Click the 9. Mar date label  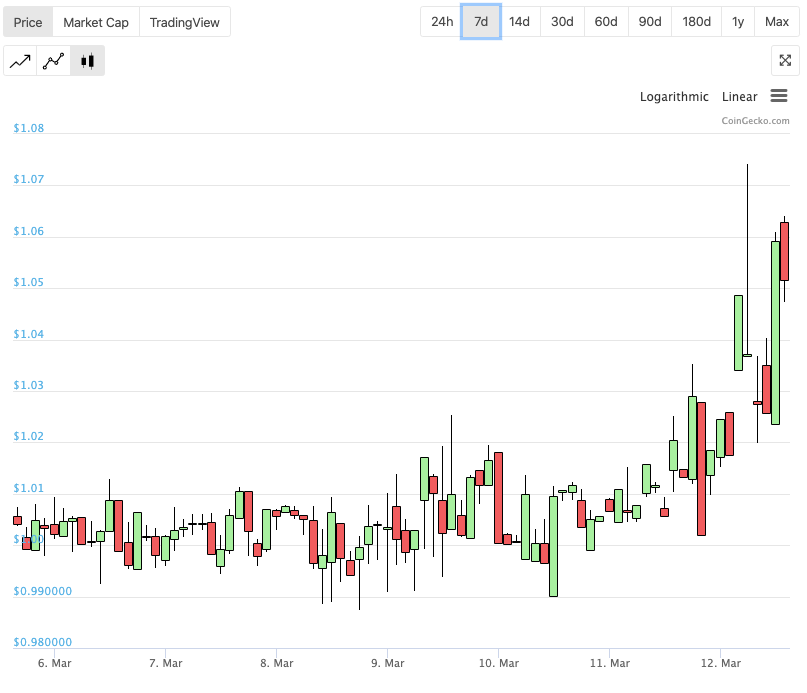coord(388,663)
